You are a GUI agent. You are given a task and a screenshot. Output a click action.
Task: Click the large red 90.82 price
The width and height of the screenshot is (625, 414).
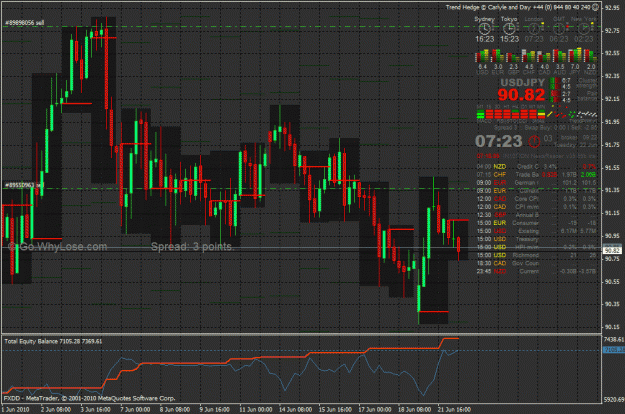click(521, 95)
